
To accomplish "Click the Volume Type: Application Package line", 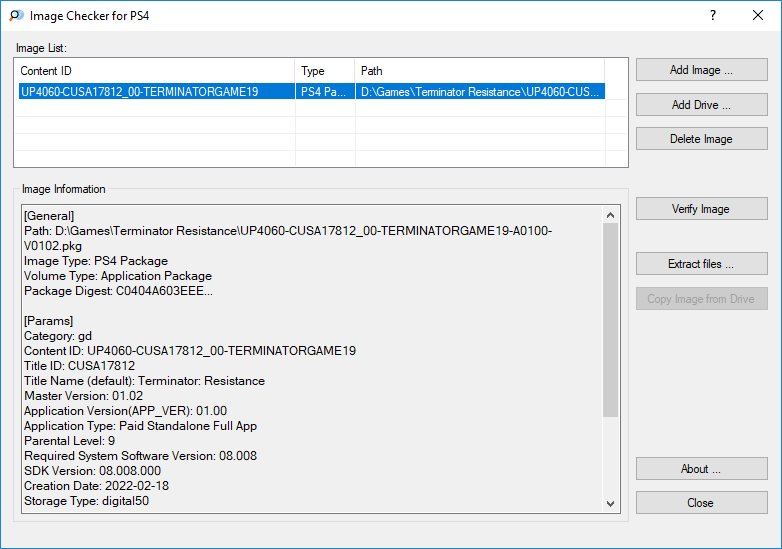I will coord(118,276).
